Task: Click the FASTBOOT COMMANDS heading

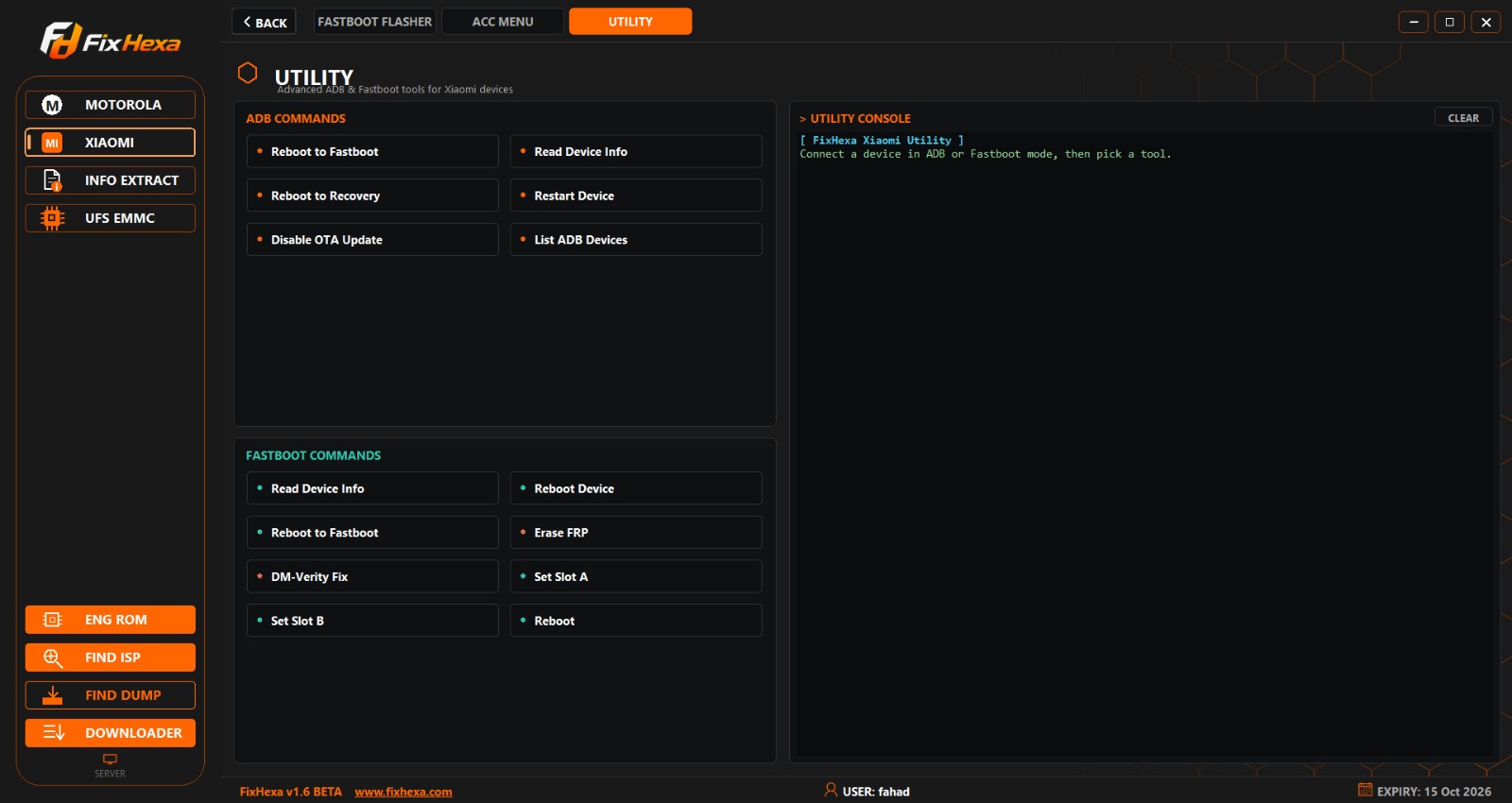Action: pyautogui.click(x=313, y=455)
